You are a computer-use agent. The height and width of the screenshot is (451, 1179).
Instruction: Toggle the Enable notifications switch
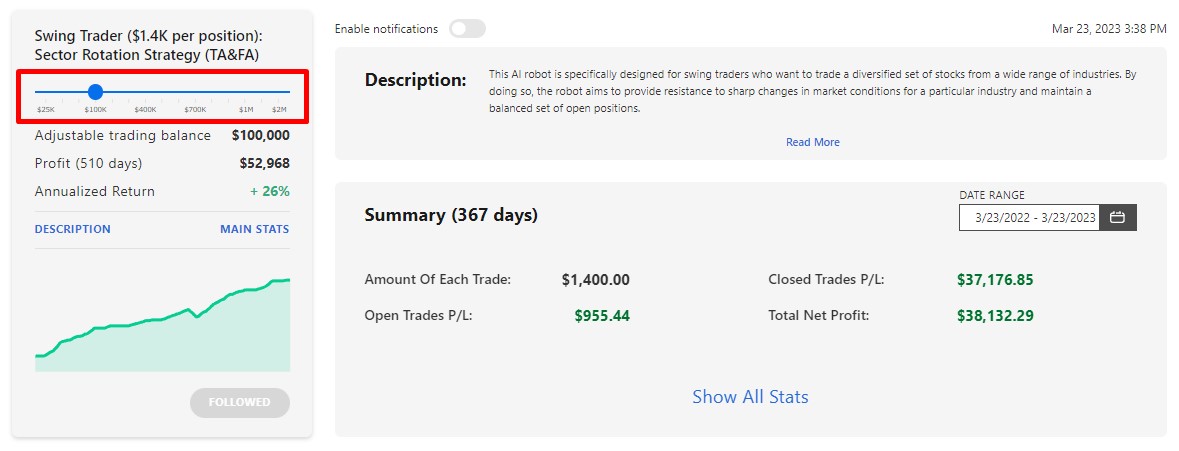coord(467,29)
